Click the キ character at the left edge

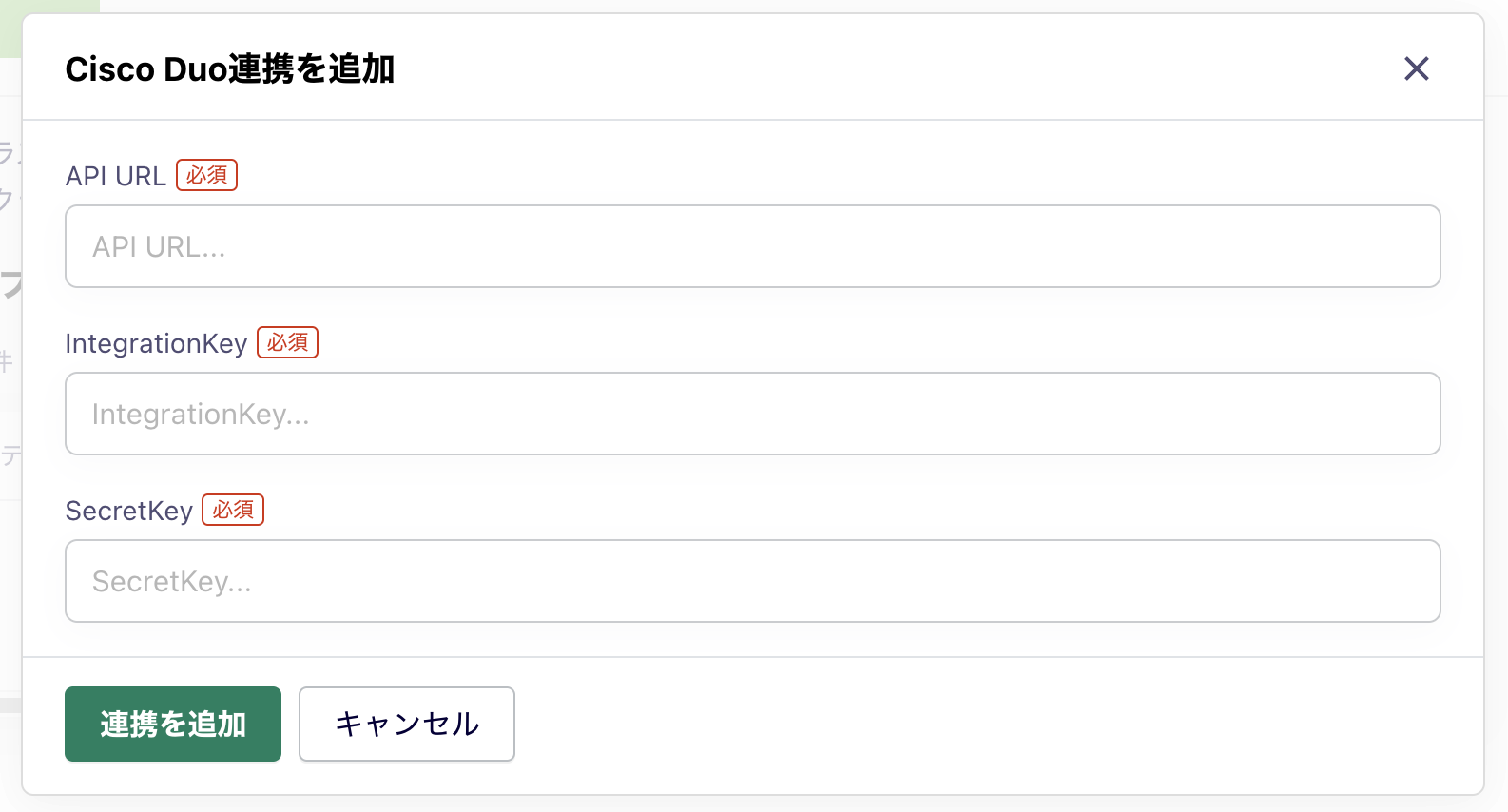click(7, 361)
